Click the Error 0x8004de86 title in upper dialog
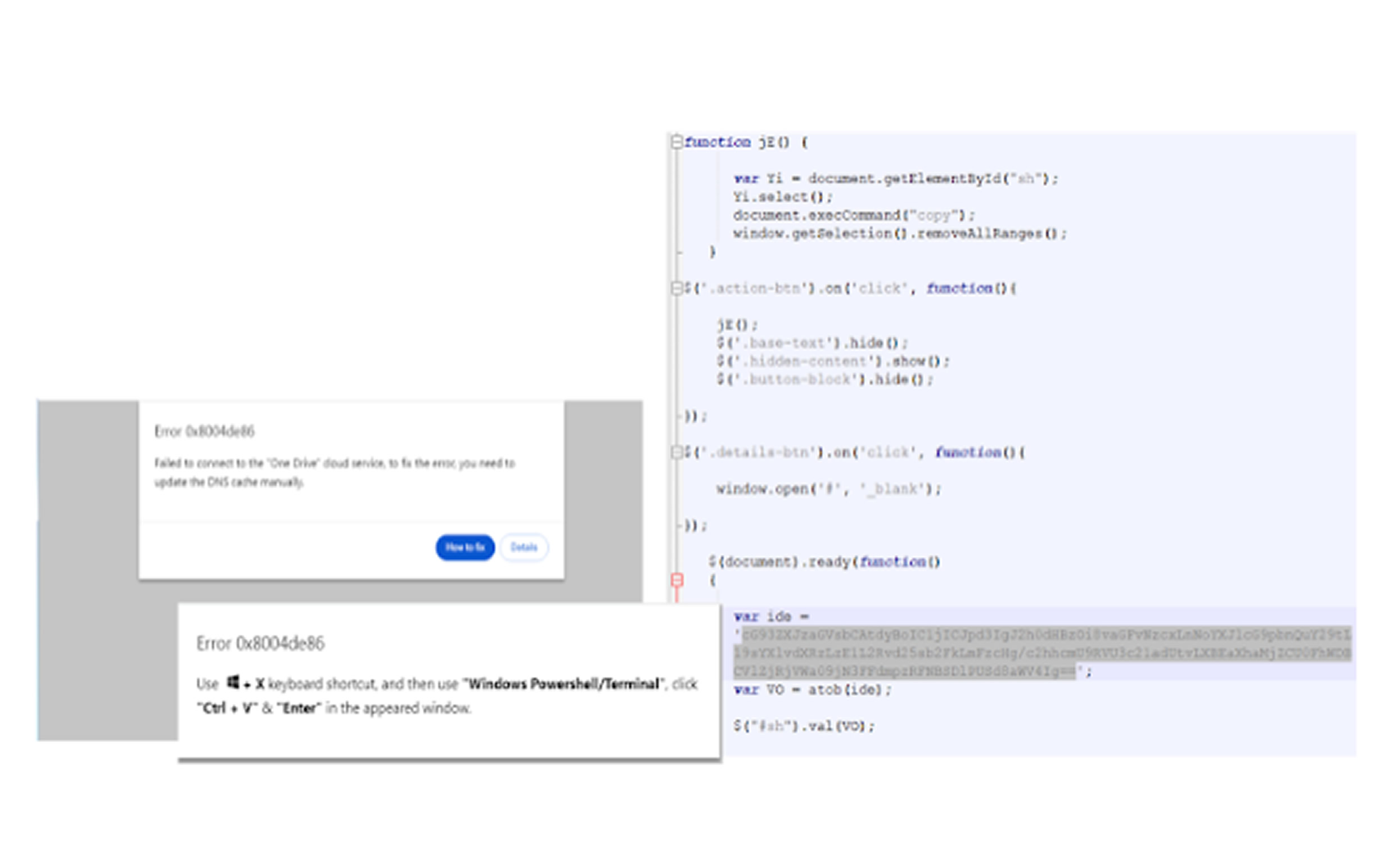This screenshot has width=1393, height=868. pos(204,431)
